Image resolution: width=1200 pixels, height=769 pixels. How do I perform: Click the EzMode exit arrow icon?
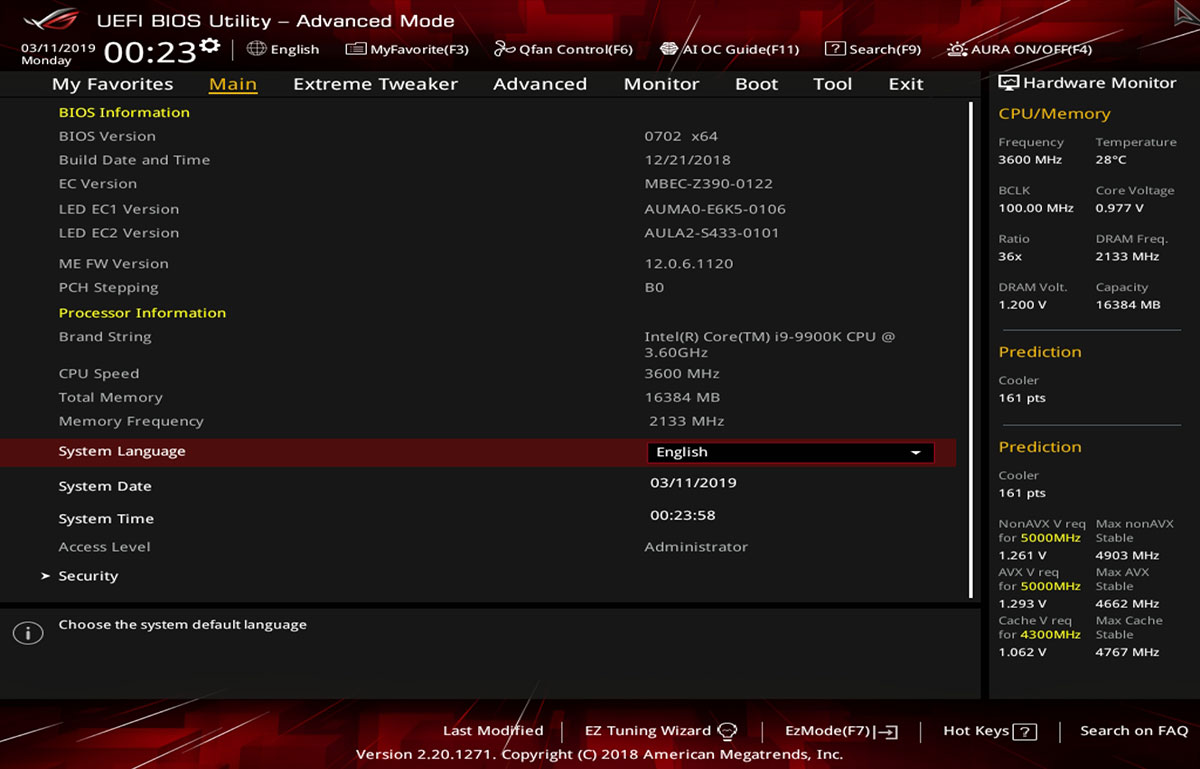pyautogui.click(x=887, y=731)
